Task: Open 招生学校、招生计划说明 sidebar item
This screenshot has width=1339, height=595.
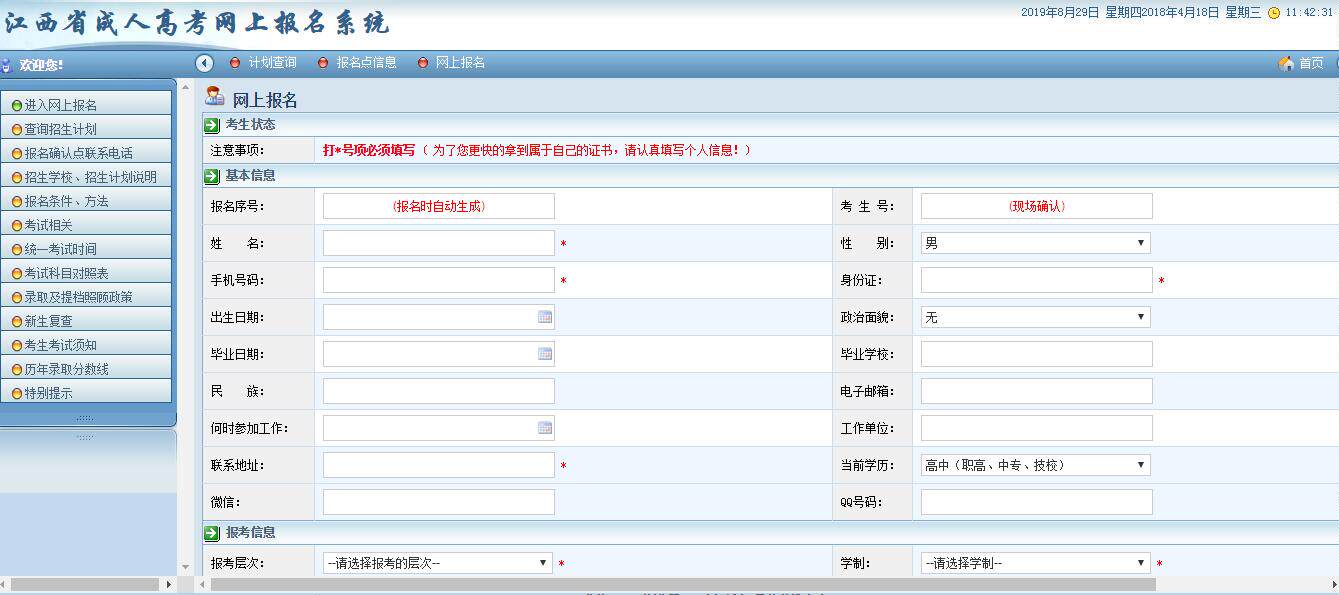Action: 87,176
